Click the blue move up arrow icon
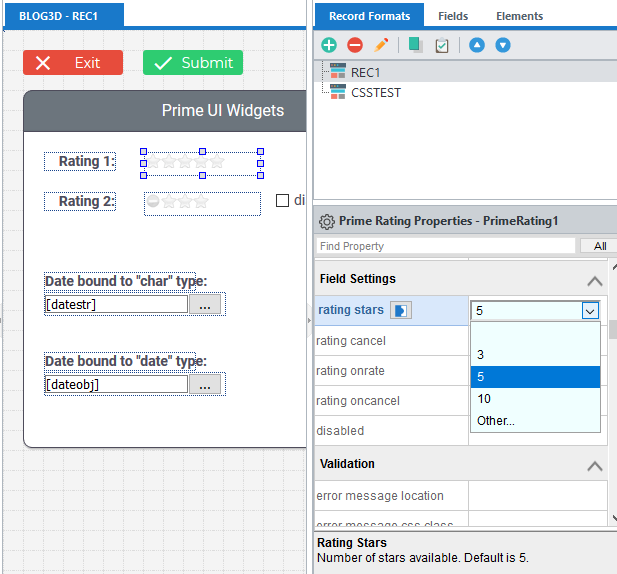Screen dimensions: 617x574 click(477, 45)
